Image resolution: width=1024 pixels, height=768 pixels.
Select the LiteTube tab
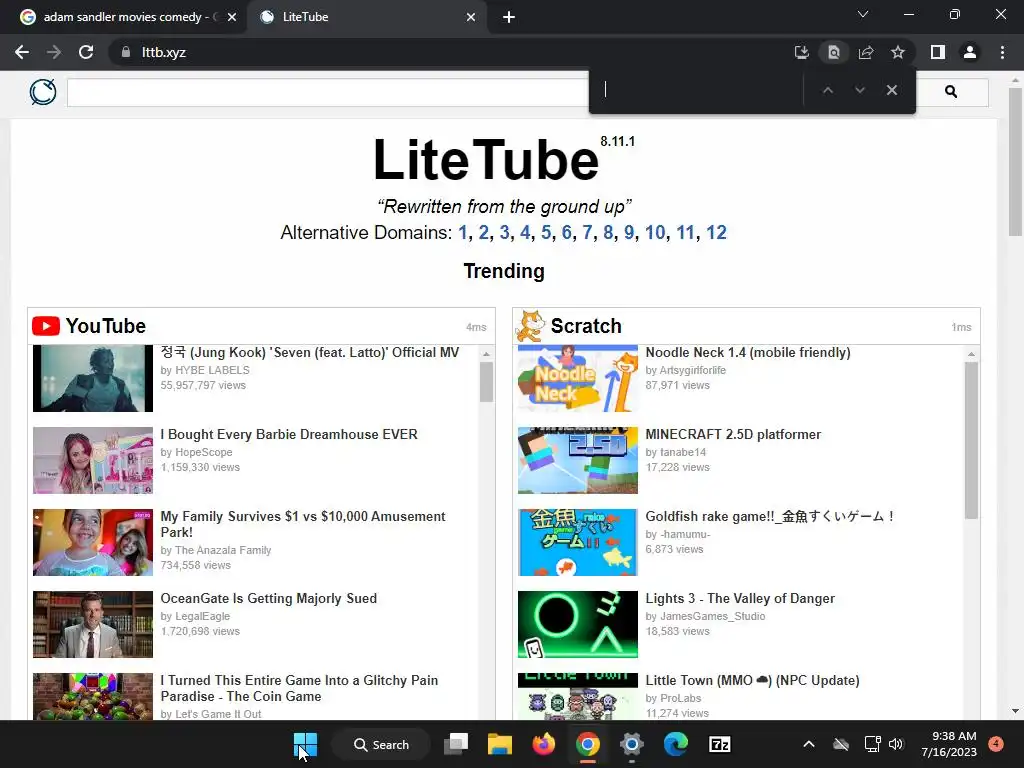point(366,17)
